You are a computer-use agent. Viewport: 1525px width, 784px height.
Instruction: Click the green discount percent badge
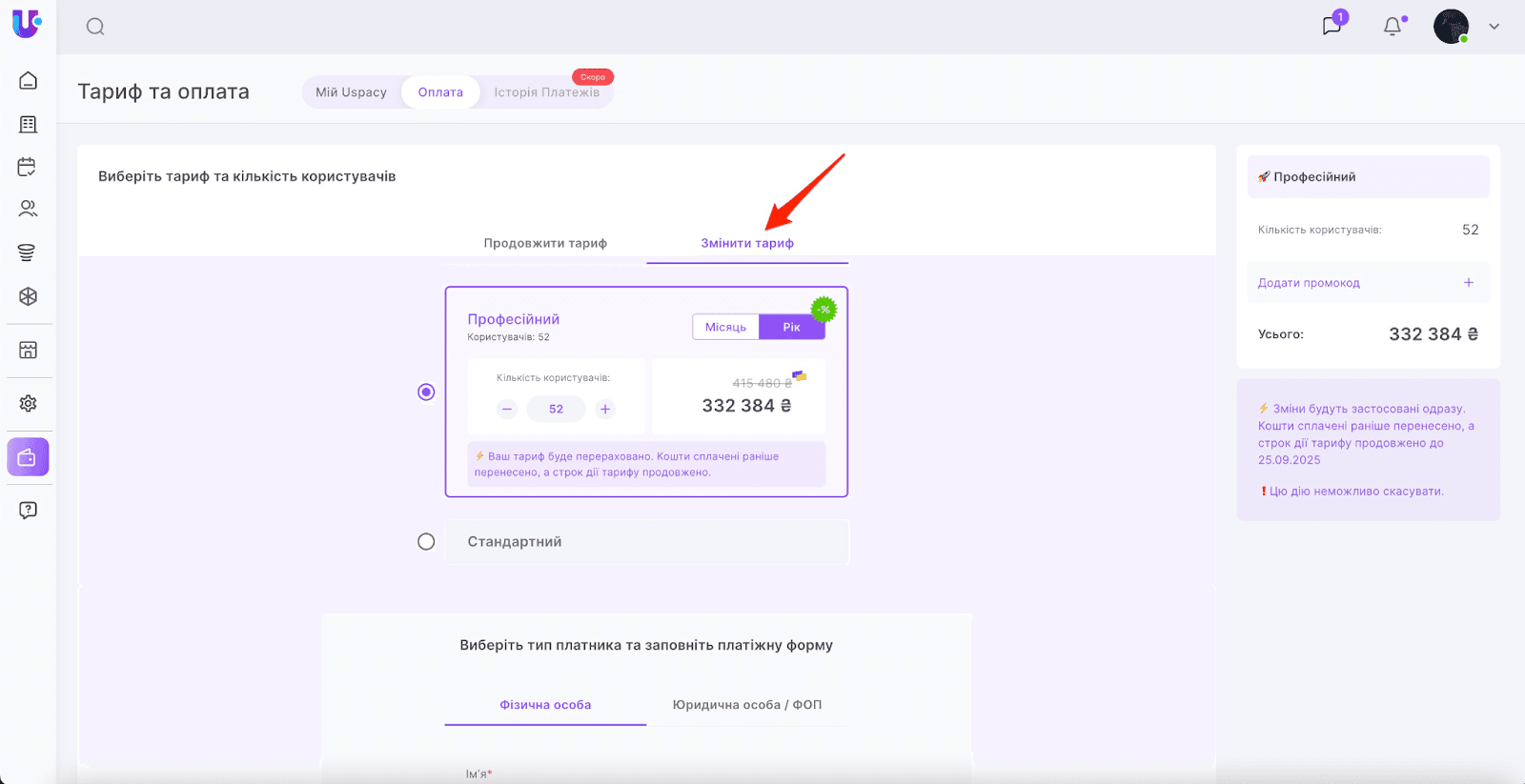click(823, 309)
